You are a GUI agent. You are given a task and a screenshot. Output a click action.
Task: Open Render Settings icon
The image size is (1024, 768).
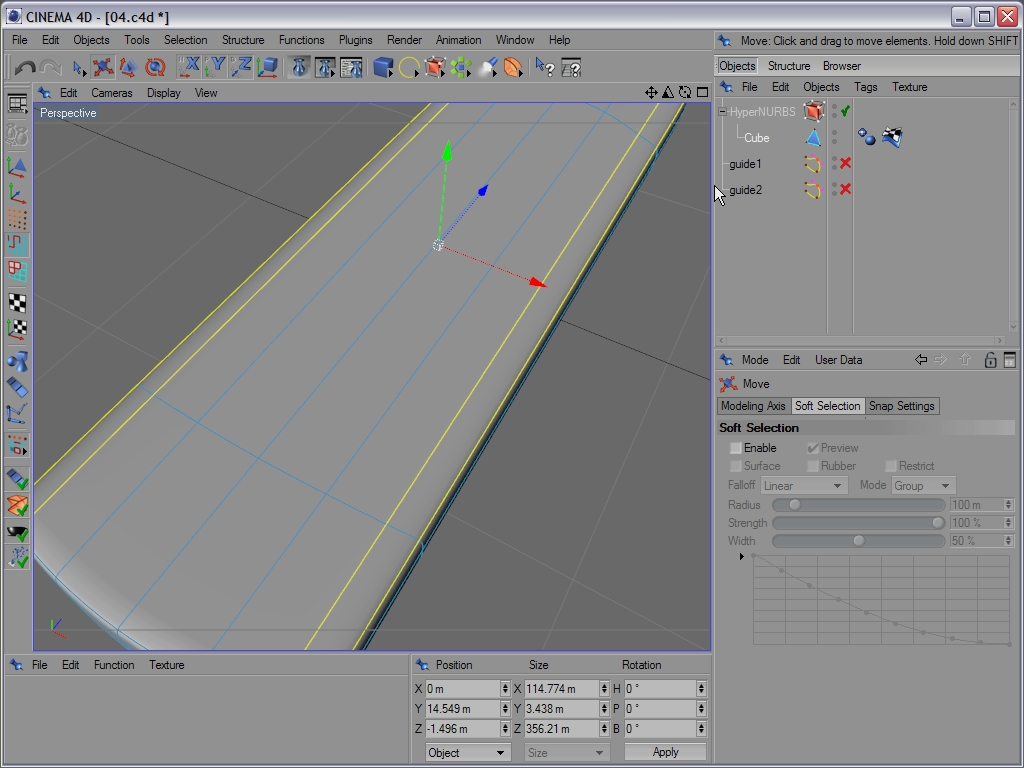[x=351, y=67]
